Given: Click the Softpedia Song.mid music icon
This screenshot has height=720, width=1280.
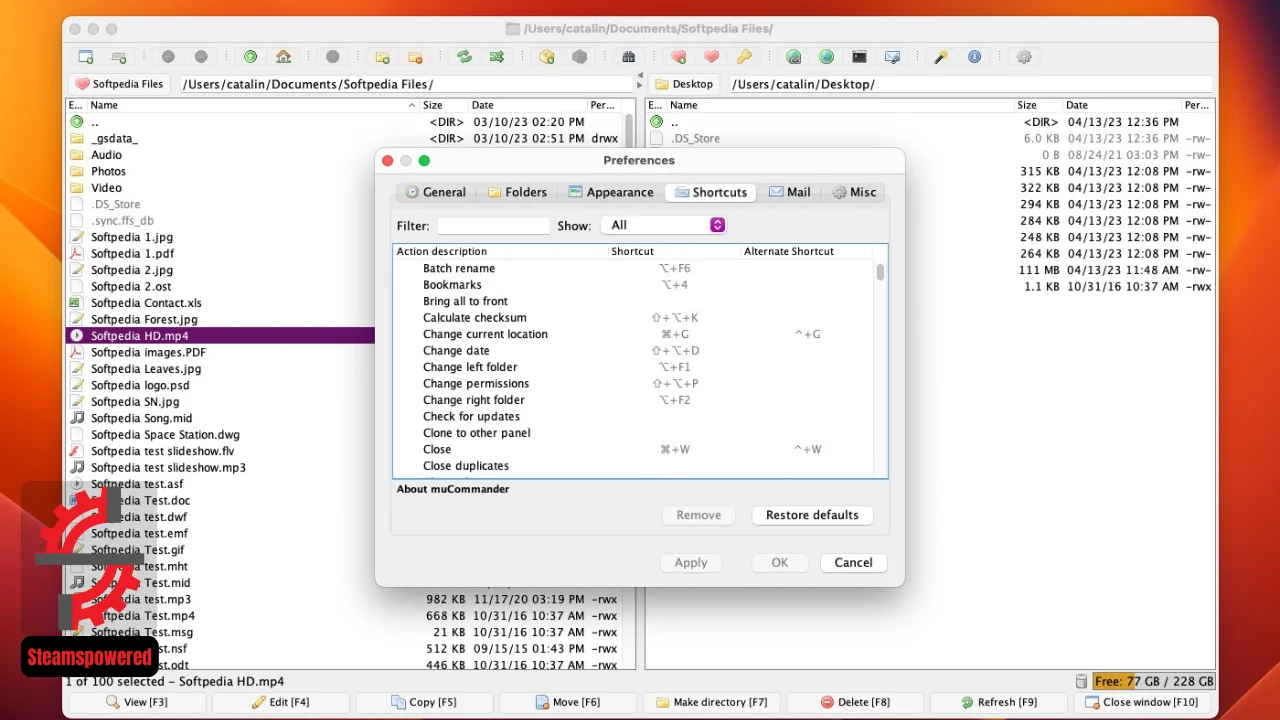Looking at the screenshot, I should click(x=77, y=418).
